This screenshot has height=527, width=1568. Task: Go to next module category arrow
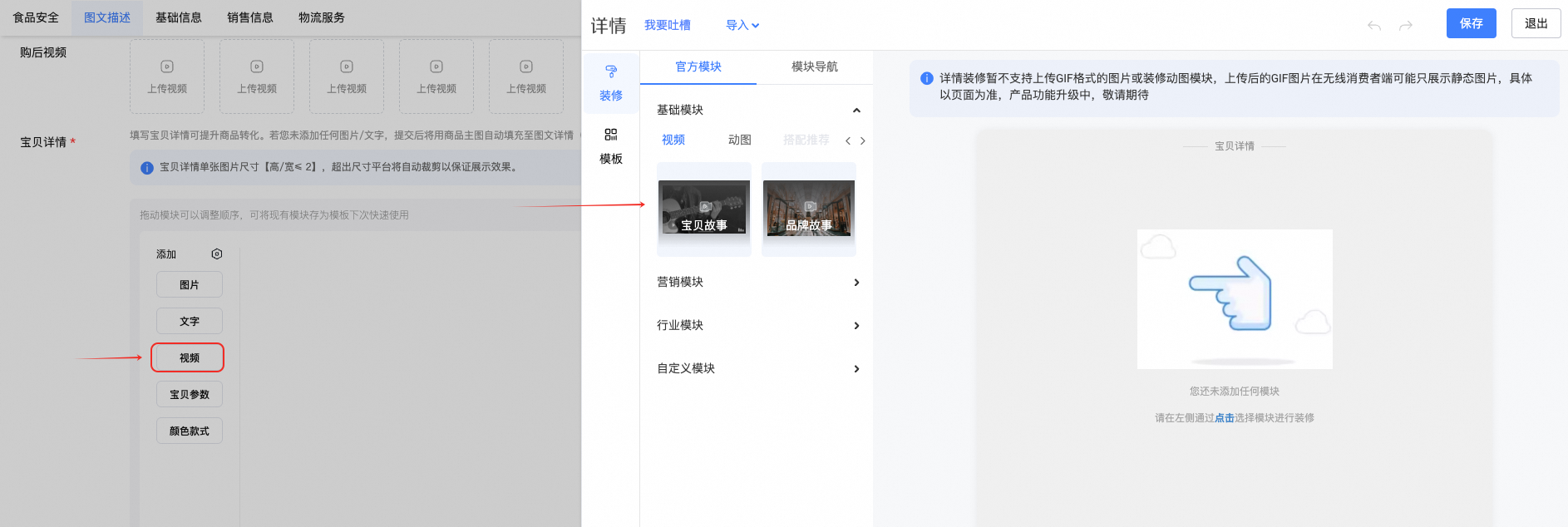pyautogui.click(x=863, y=140)
